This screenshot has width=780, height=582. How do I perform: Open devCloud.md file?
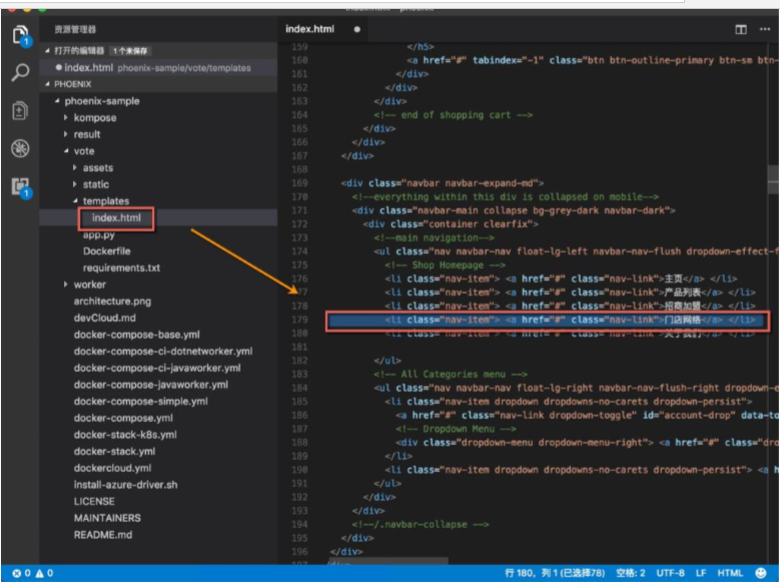[104, 318]
